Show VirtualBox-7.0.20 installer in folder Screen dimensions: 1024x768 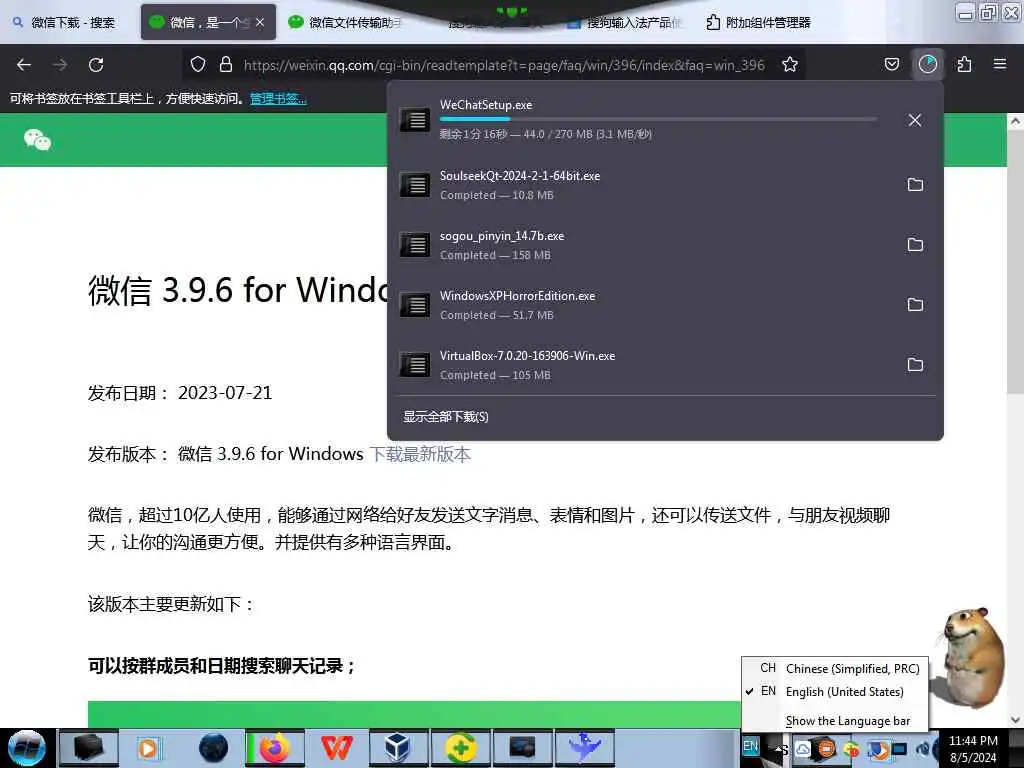point(915,365)
